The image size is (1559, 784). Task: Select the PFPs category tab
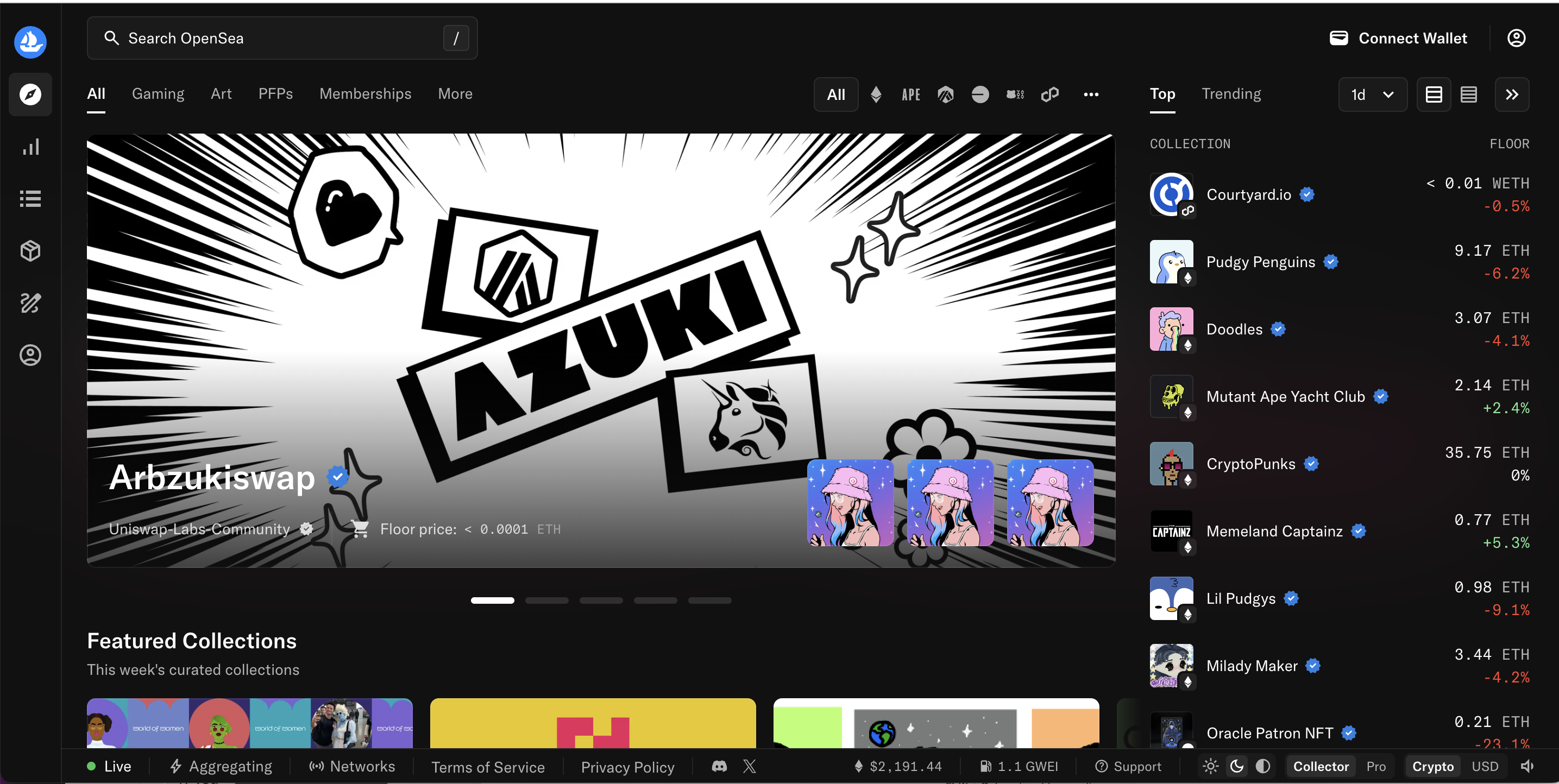click(275, 94)
